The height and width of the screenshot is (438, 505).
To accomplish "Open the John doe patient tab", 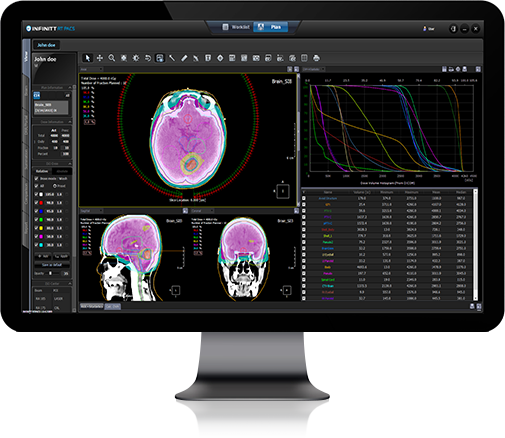I will (x=46, y=45).
